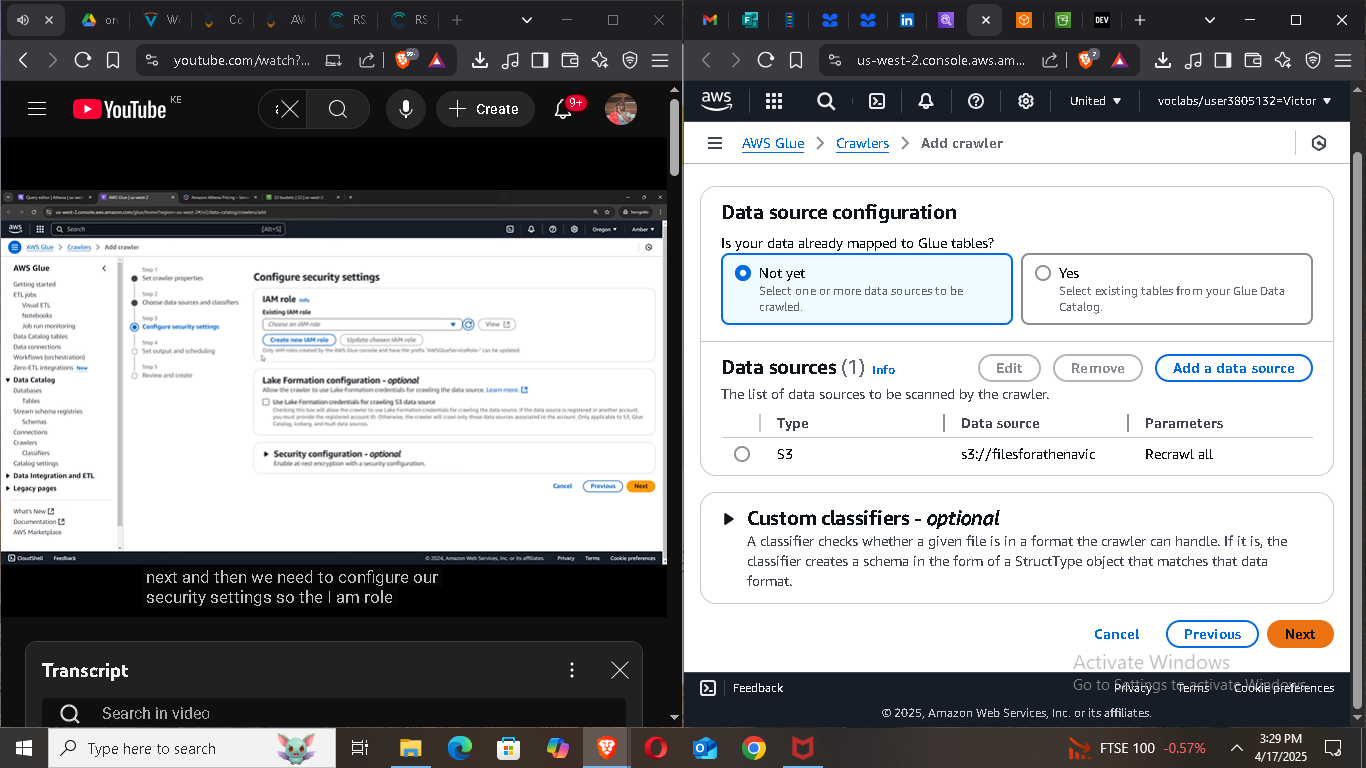Launch CloudShell from the AWS top bar

coord(876,101)
